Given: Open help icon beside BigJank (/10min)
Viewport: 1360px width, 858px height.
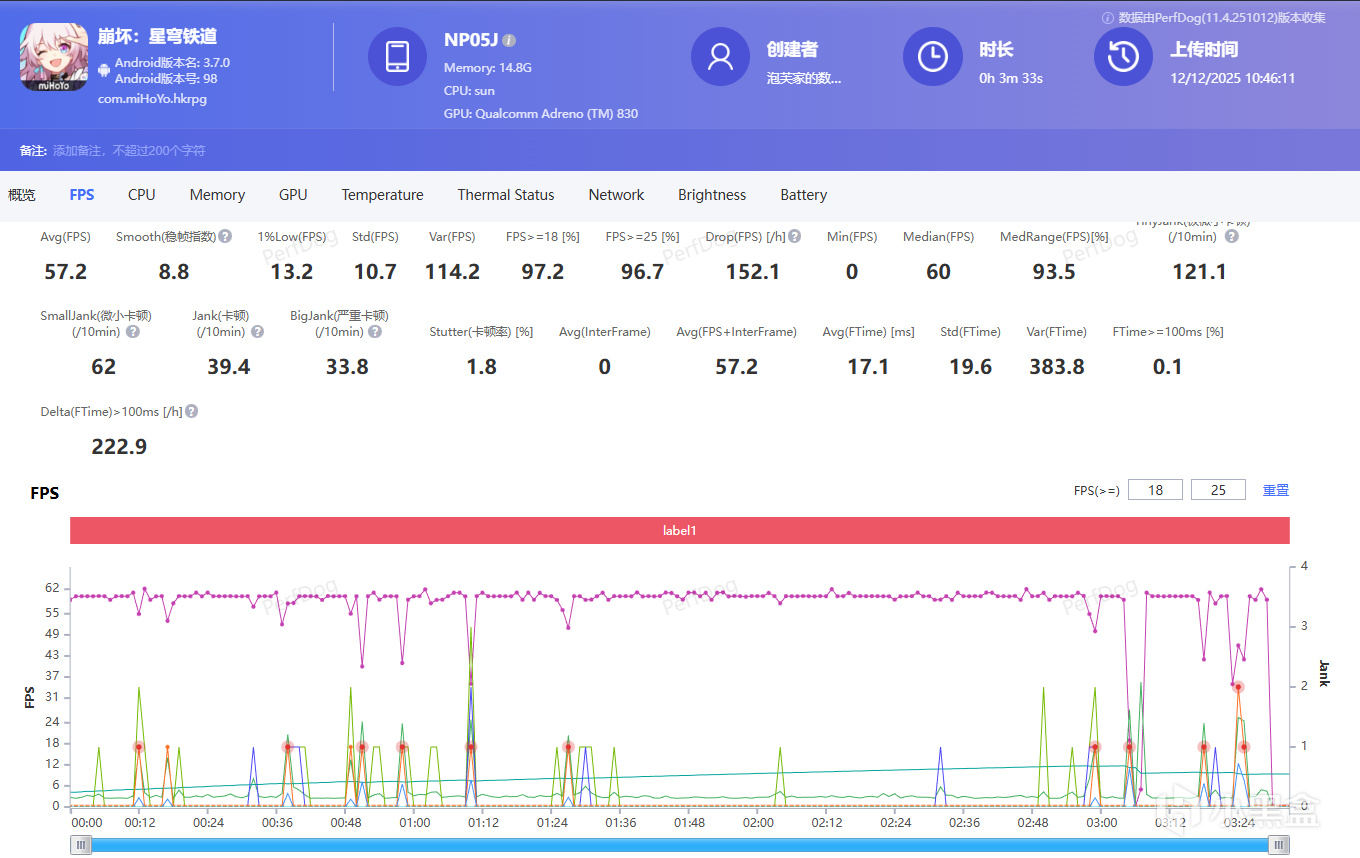Looking at the screenshot, I should point(374,332).
